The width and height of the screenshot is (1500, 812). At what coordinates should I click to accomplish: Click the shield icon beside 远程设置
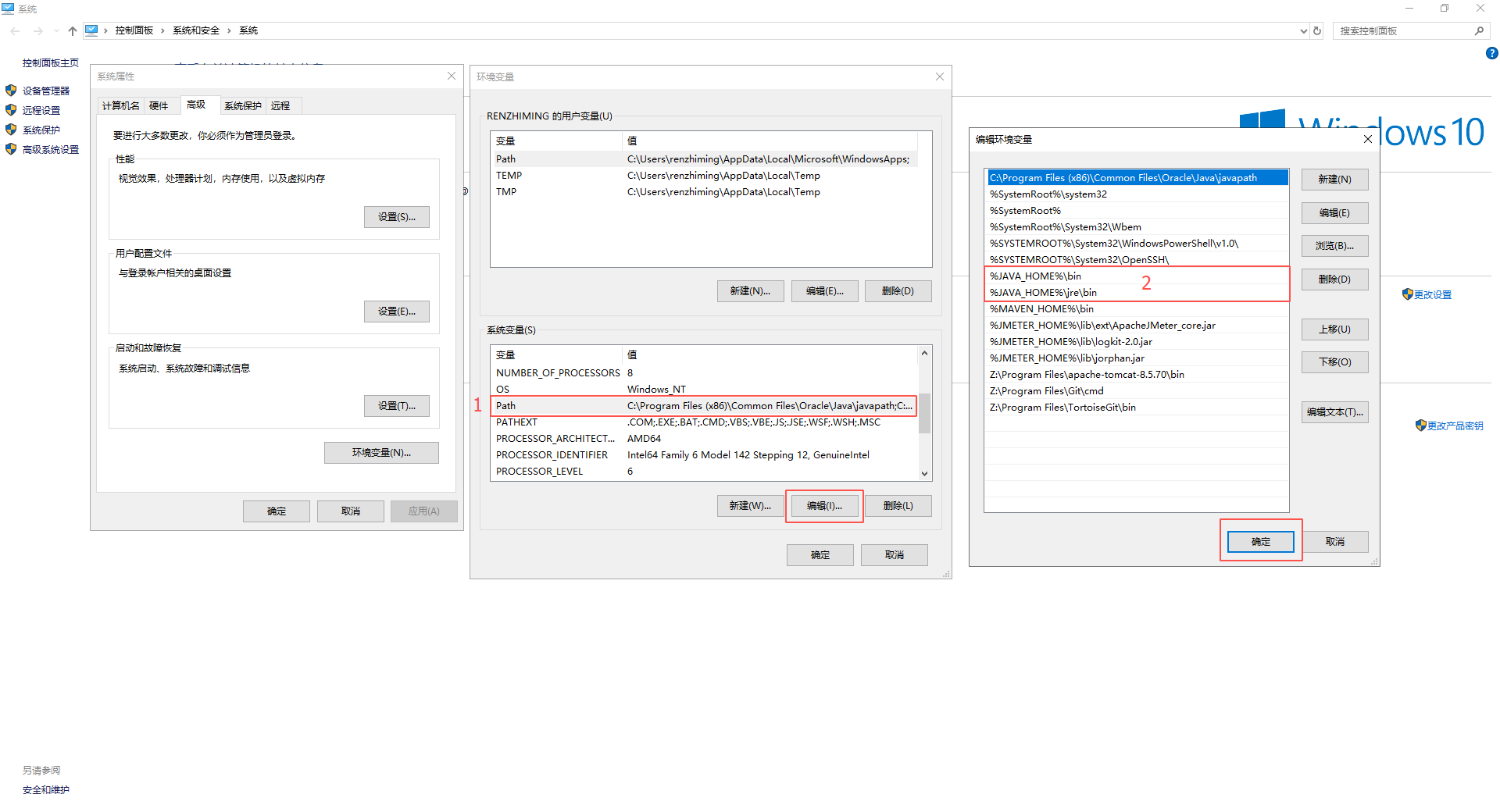pos(11,110)
